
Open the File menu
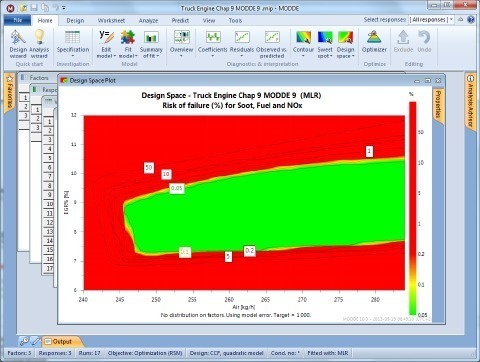18,20
